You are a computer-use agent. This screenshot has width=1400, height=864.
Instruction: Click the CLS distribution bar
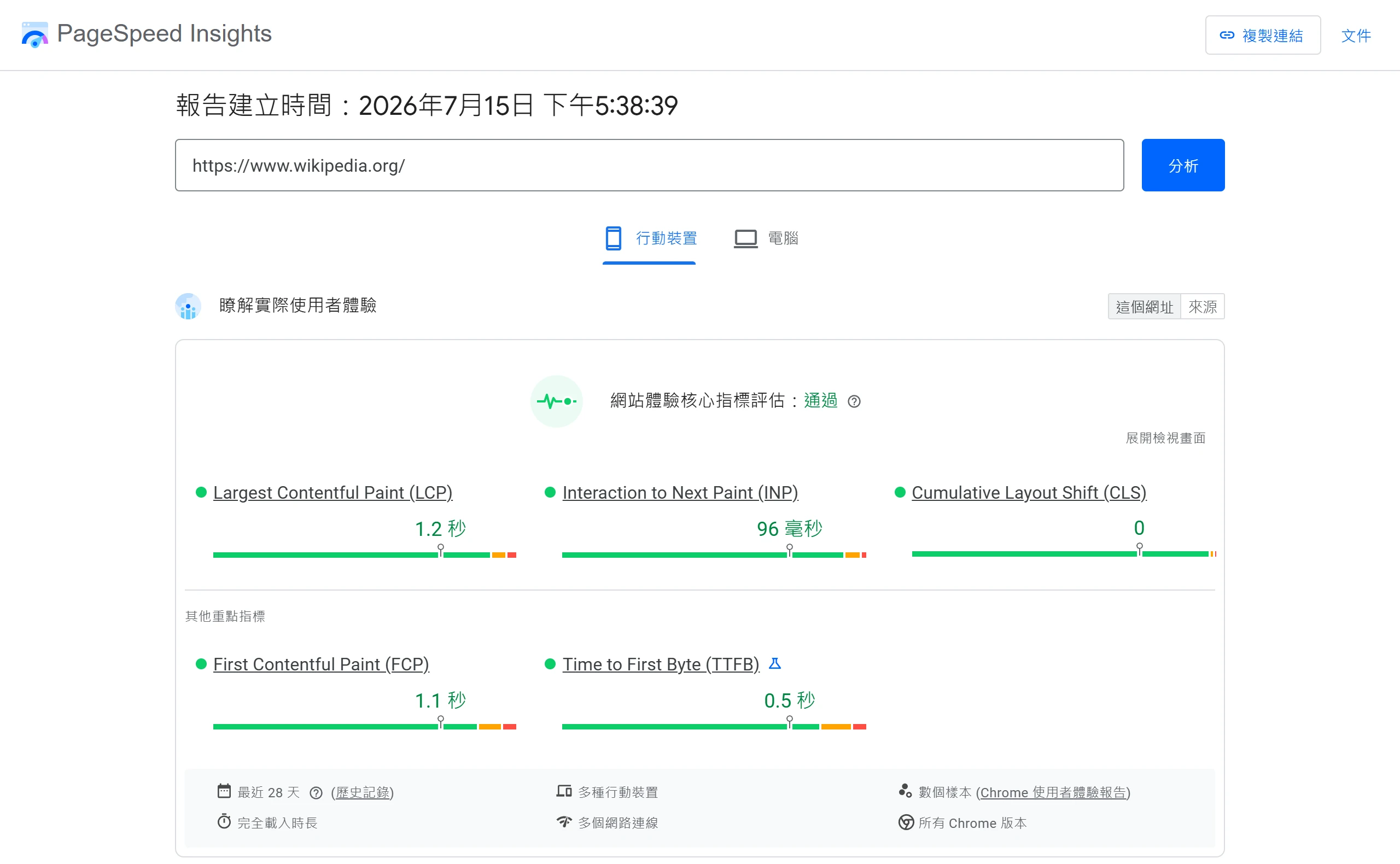1064,554
